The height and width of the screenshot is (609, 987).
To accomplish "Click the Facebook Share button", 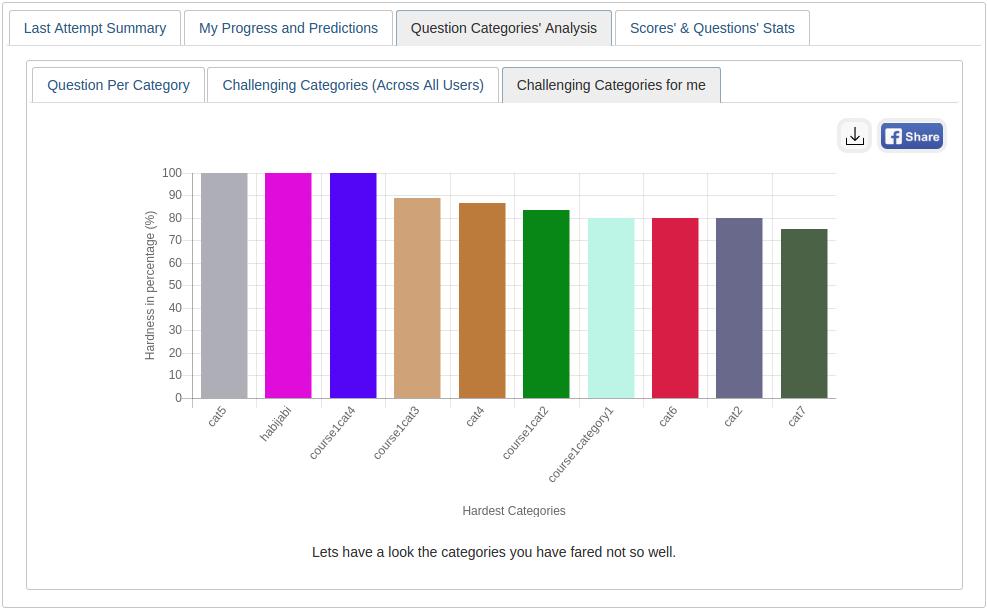I will tap(912, 136).
